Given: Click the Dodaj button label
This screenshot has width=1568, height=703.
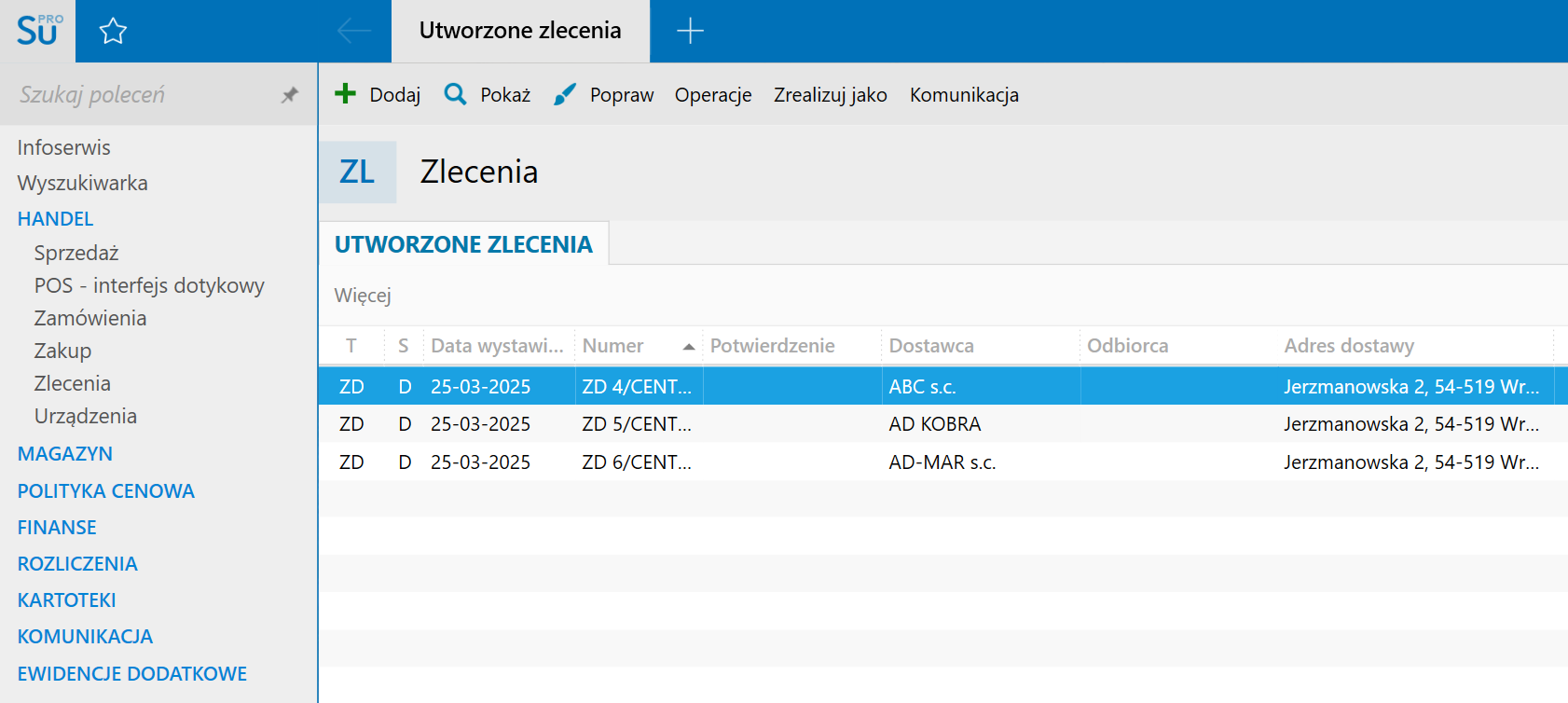Looking at the screenshot, I should pos(395,95).
